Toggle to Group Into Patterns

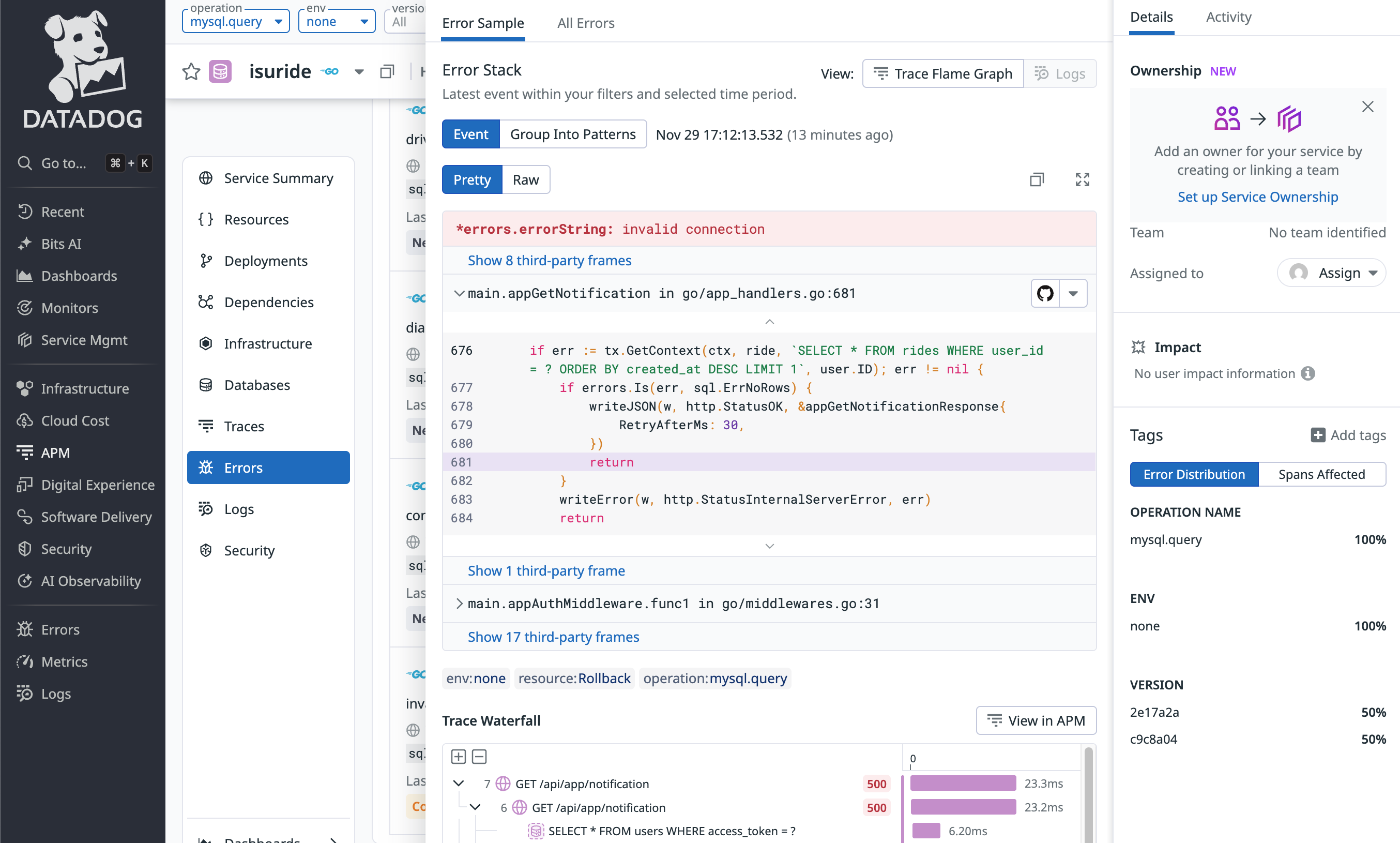(x=572, y=134)
